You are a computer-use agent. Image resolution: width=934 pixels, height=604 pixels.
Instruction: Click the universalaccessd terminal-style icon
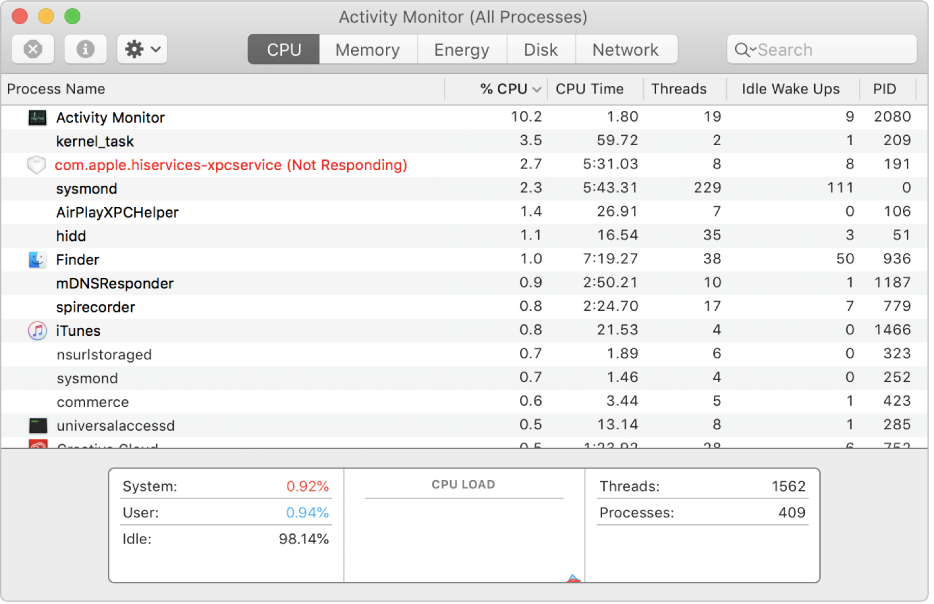point(37,426)
